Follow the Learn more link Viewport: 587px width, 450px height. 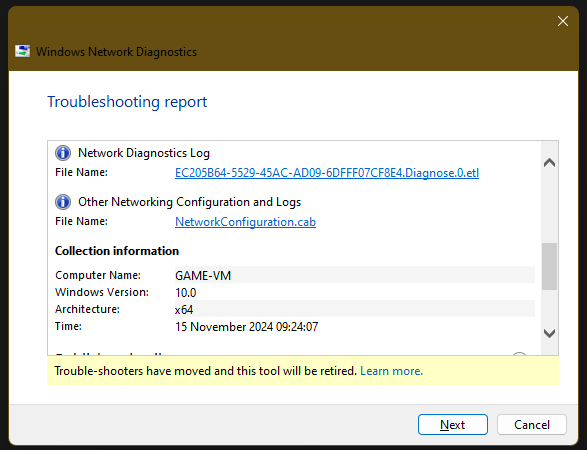pos(391,371)
